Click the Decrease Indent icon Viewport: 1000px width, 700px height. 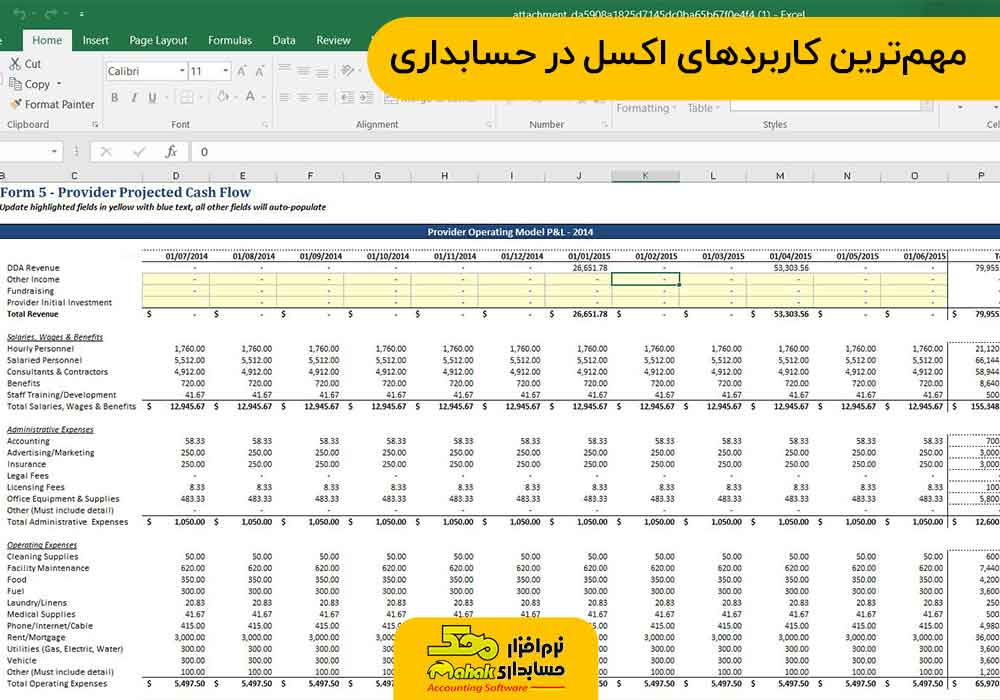(x=347, y=98)
